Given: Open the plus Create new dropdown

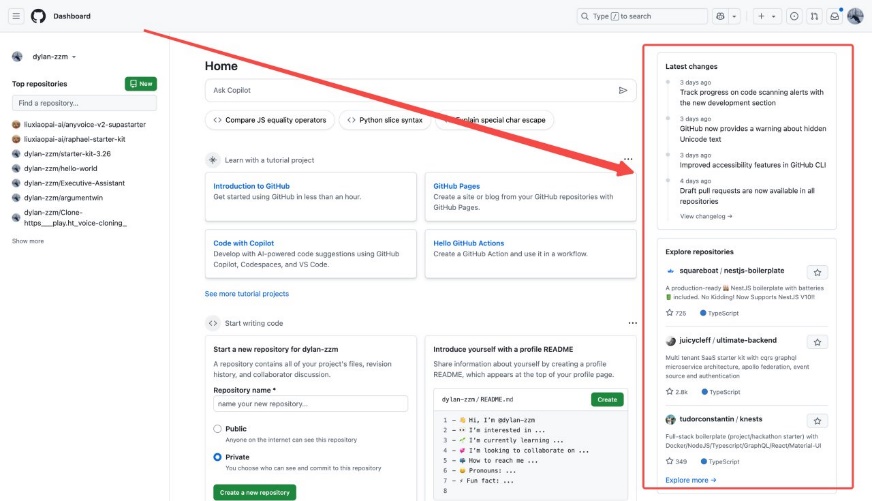Looking at the screenshot, I should (x=768, y=16).
